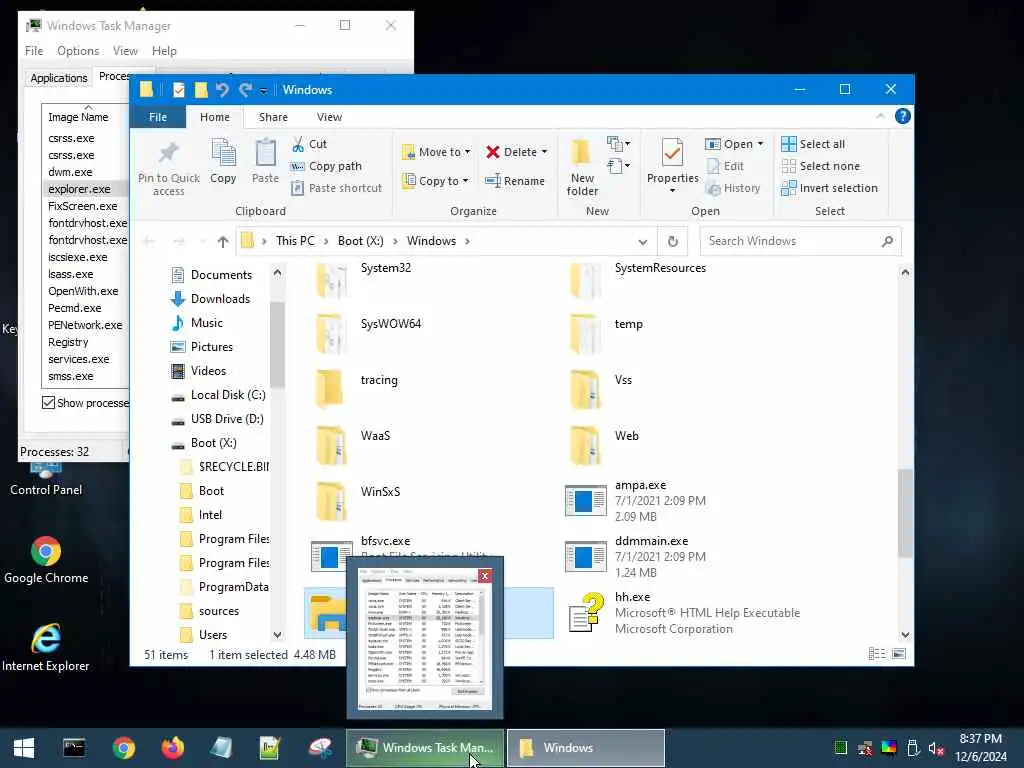Open Task Manager Options menu

(x=78, y=50)
